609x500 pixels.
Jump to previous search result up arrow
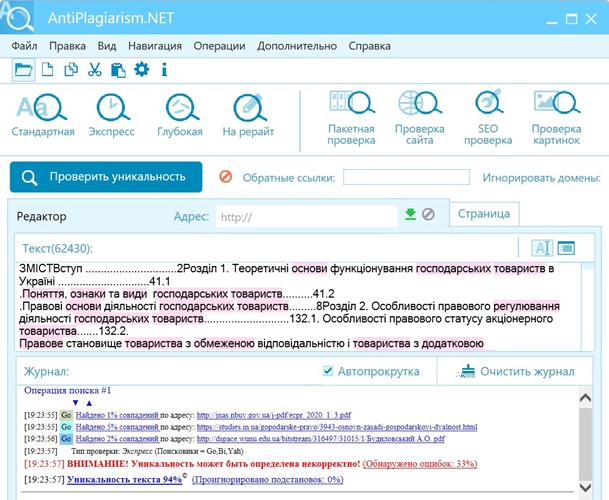(89, 403)
